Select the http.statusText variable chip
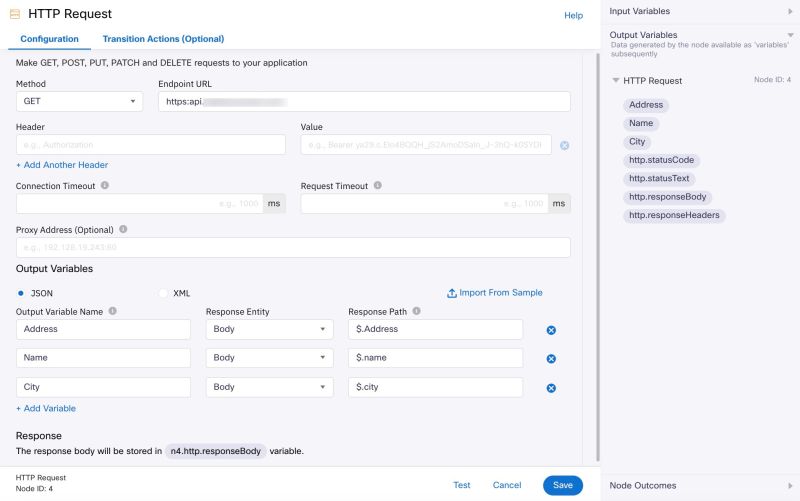The height and width of the screenshot is (501, 800). 659,179
